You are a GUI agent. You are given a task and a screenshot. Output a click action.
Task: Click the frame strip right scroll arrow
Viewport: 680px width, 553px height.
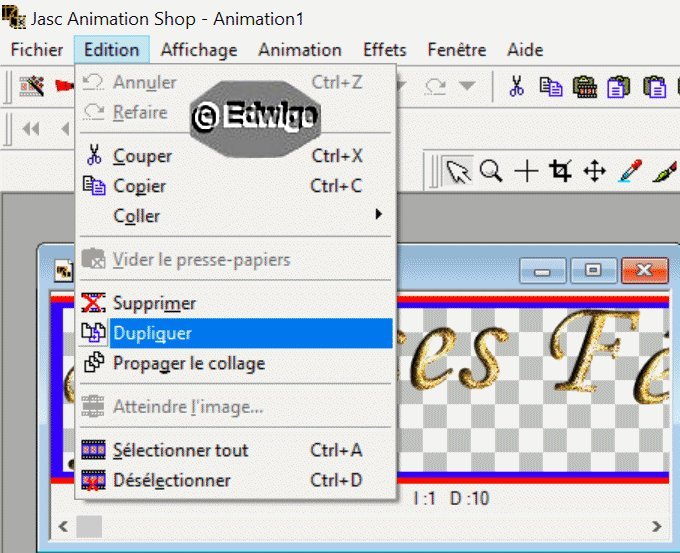pyautogui.click(x=657, y=527)
